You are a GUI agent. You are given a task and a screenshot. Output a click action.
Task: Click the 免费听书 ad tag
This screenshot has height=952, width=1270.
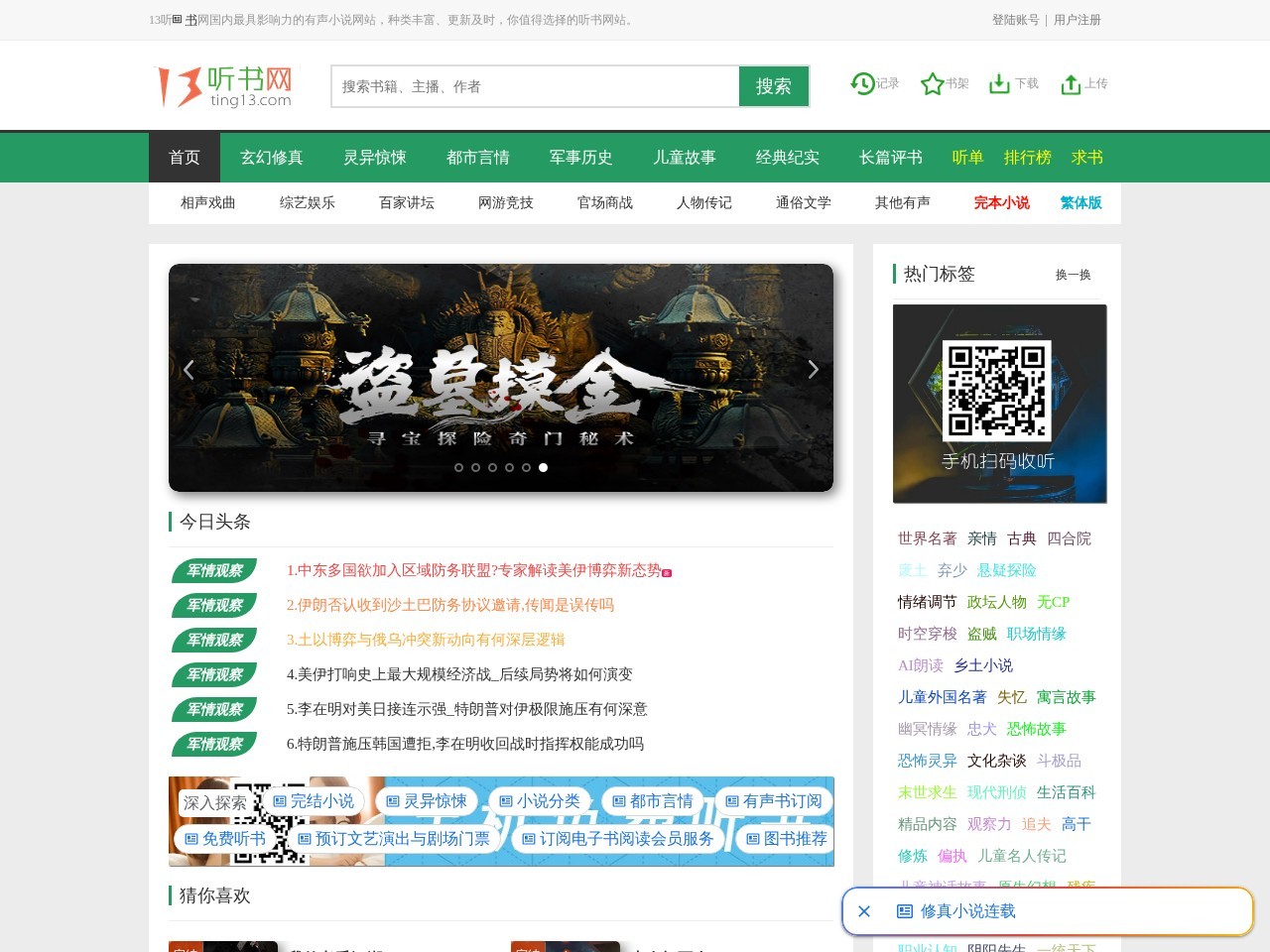[226, 839]
